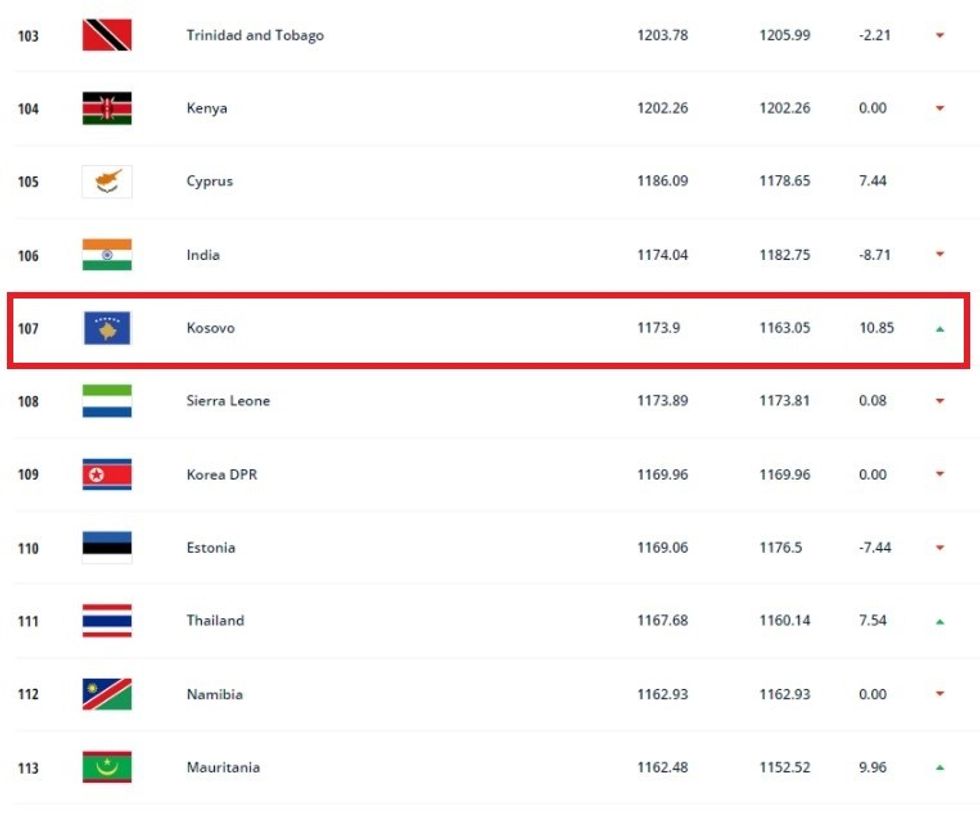980x830 pixels.
Task: Click the Korea DPR flag icon
Action: (107, 474)
